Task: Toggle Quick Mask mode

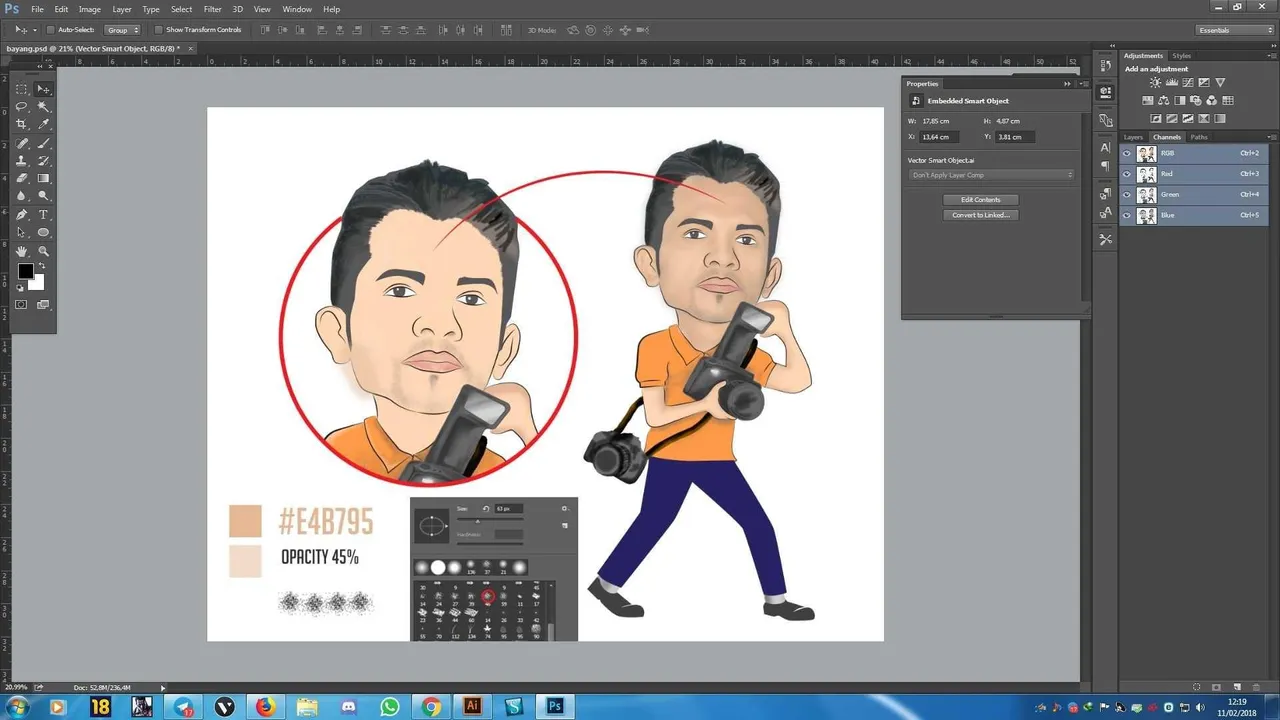Action: point(22,304)
